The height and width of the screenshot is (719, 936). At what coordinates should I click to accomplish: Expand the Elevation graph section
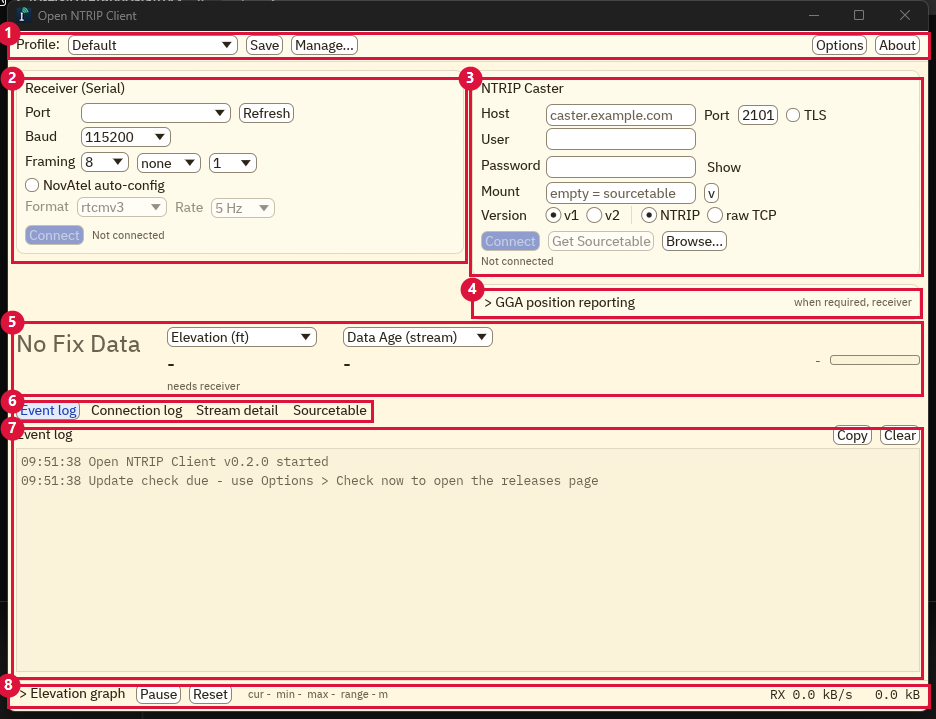tap(72, 693)
